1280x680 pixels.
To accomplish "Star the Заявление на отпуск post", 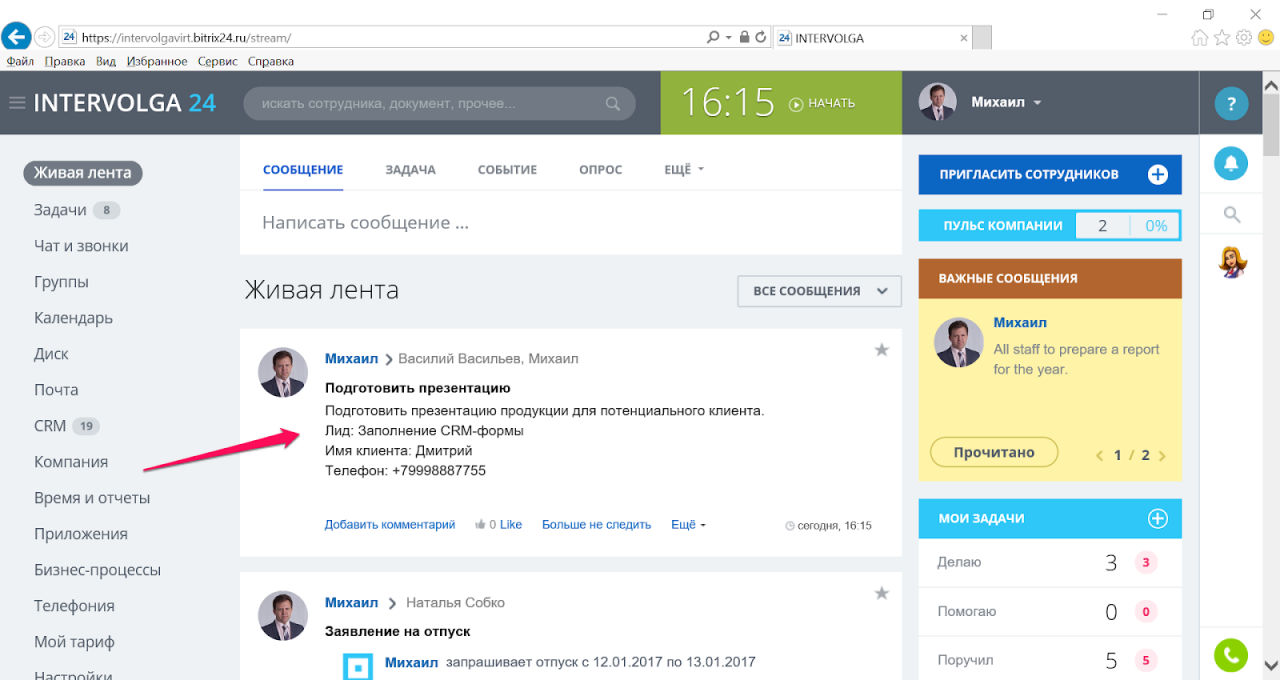I will pyautogui.click(x=882, y=593).
